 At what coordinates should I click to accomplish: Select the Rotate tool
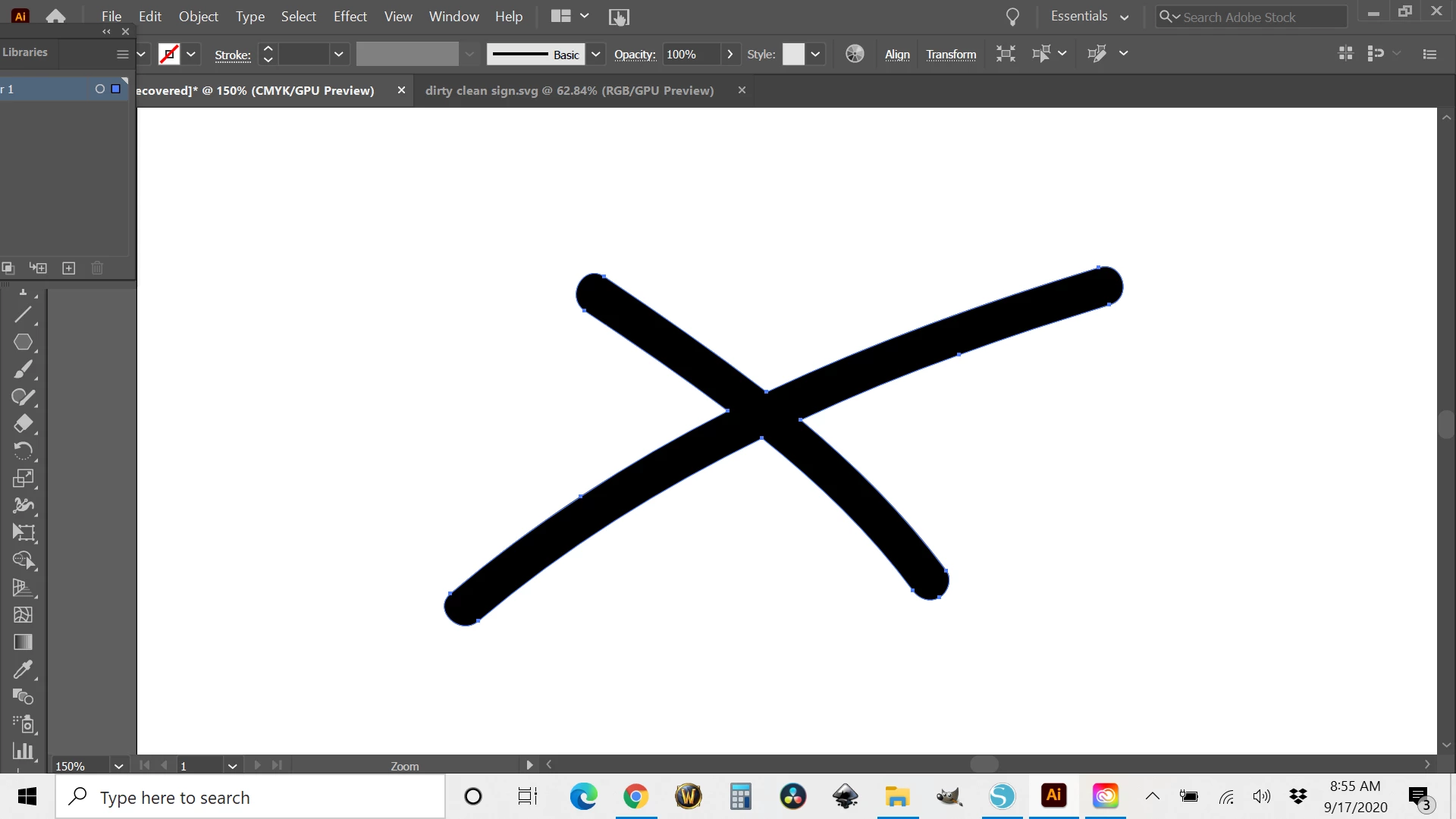tap(23, 451)
